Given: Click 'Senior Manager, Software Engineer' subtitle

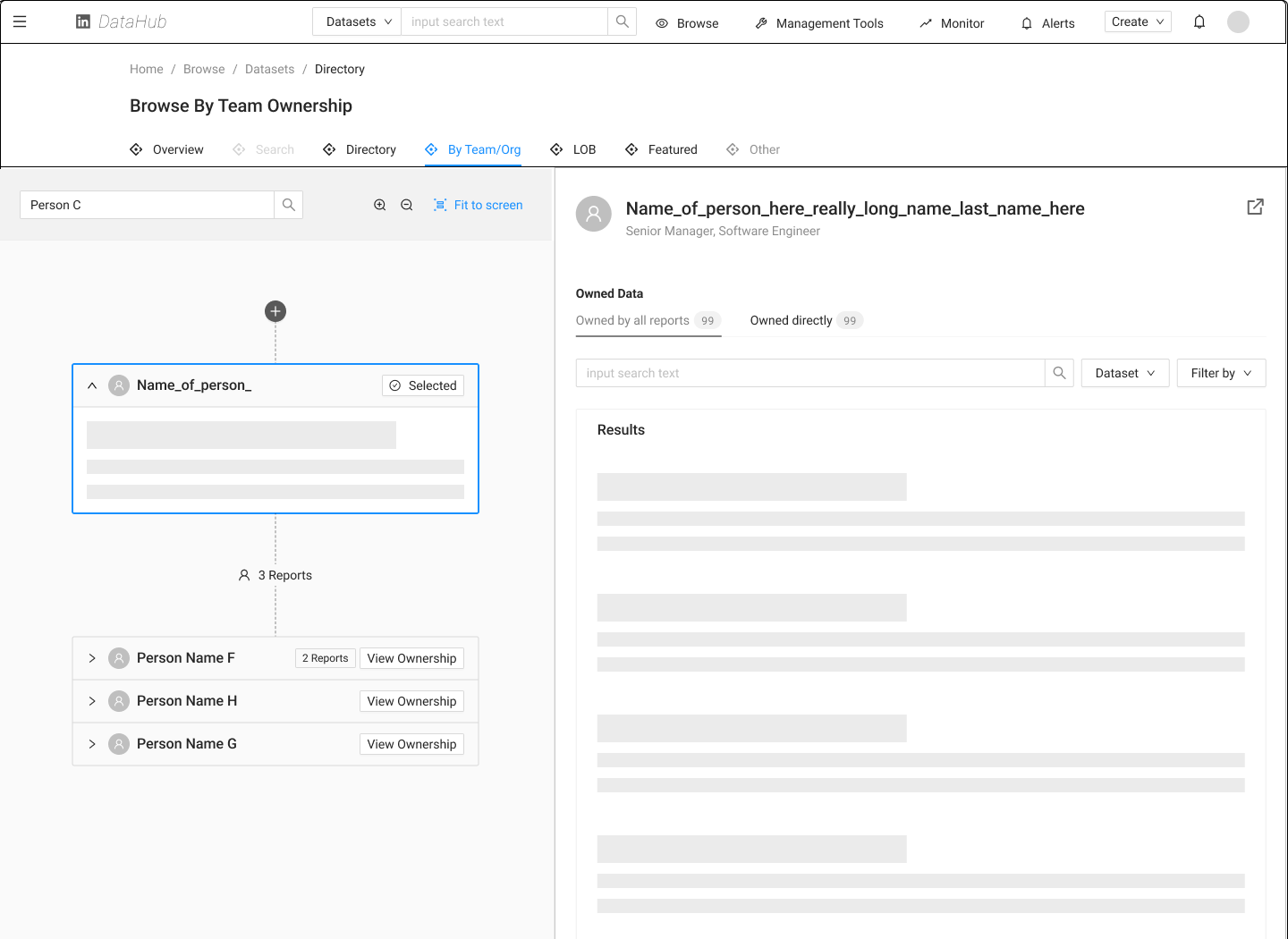Looking at the screenshot, I should (723, 231).
